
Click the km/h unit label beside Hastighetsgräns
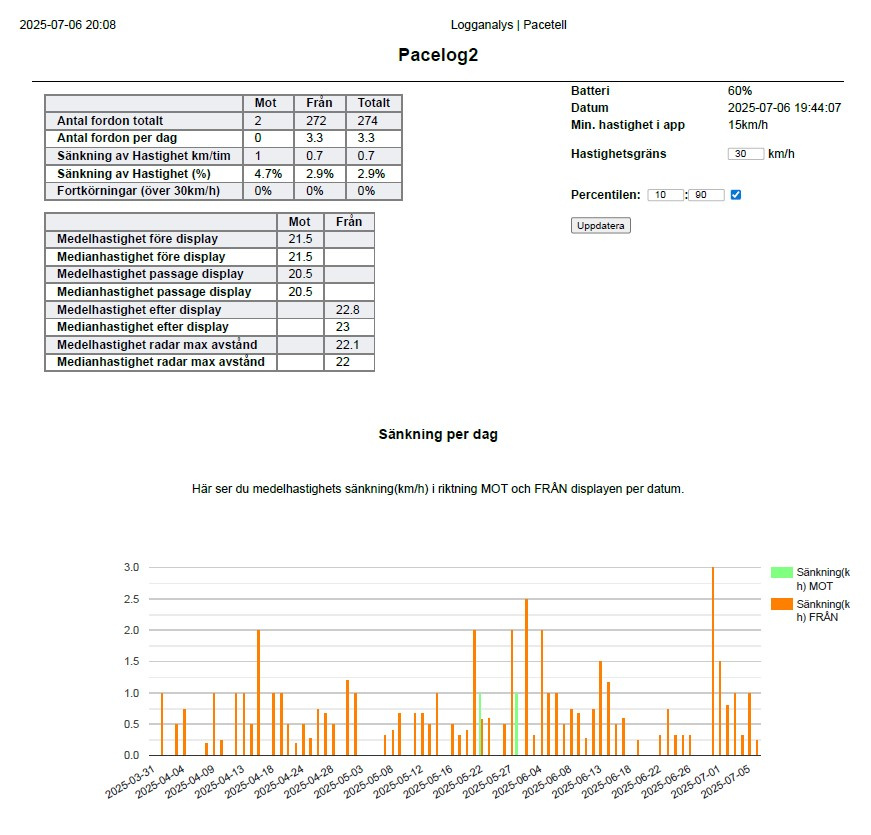point(782,154)
